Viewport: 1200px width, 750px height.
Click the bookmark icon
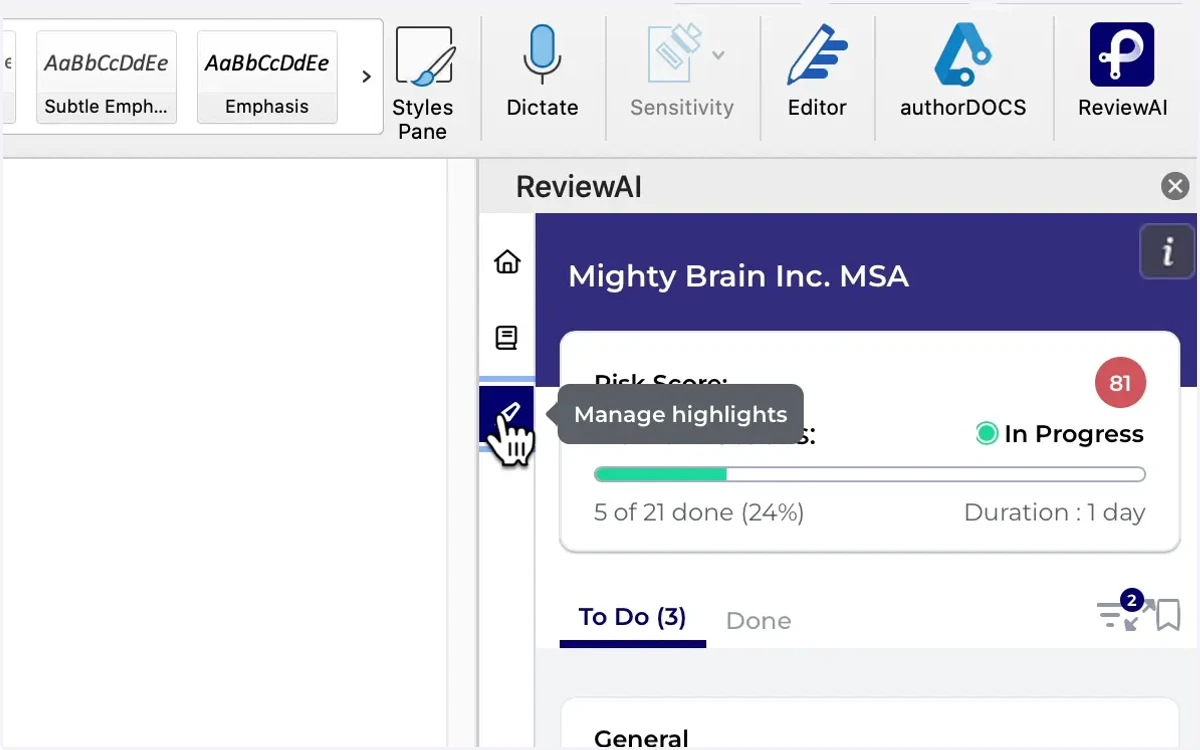coord(1168,615)
